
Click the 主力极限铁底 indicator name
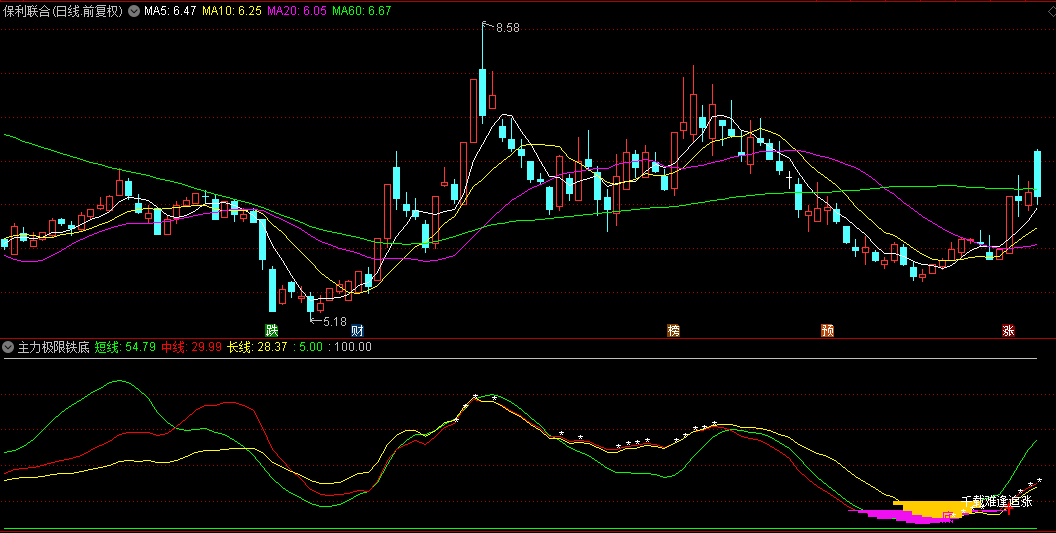point(53,347)
